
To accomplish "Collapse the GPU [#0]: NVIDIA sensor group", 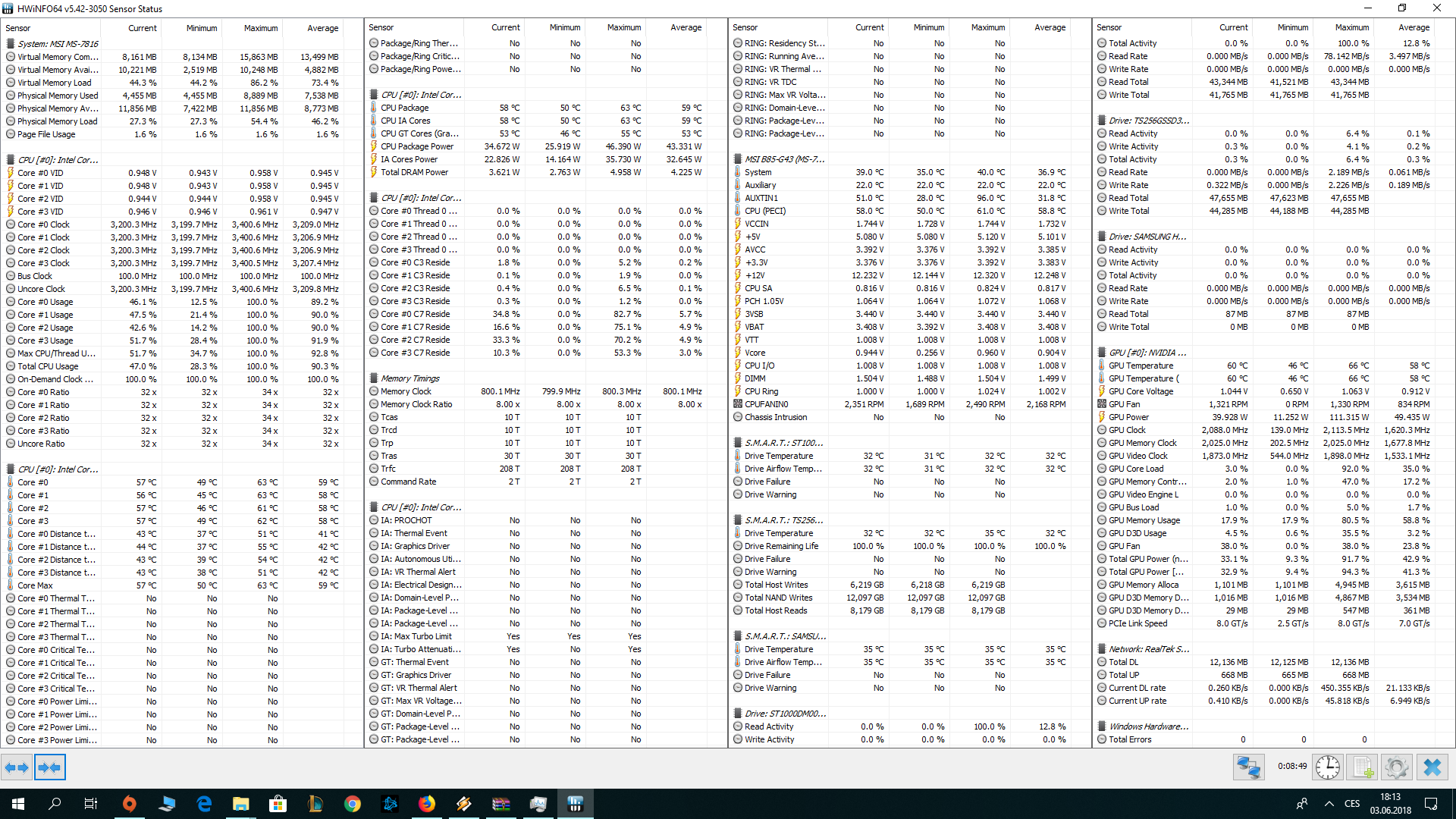I will 1147,353.
